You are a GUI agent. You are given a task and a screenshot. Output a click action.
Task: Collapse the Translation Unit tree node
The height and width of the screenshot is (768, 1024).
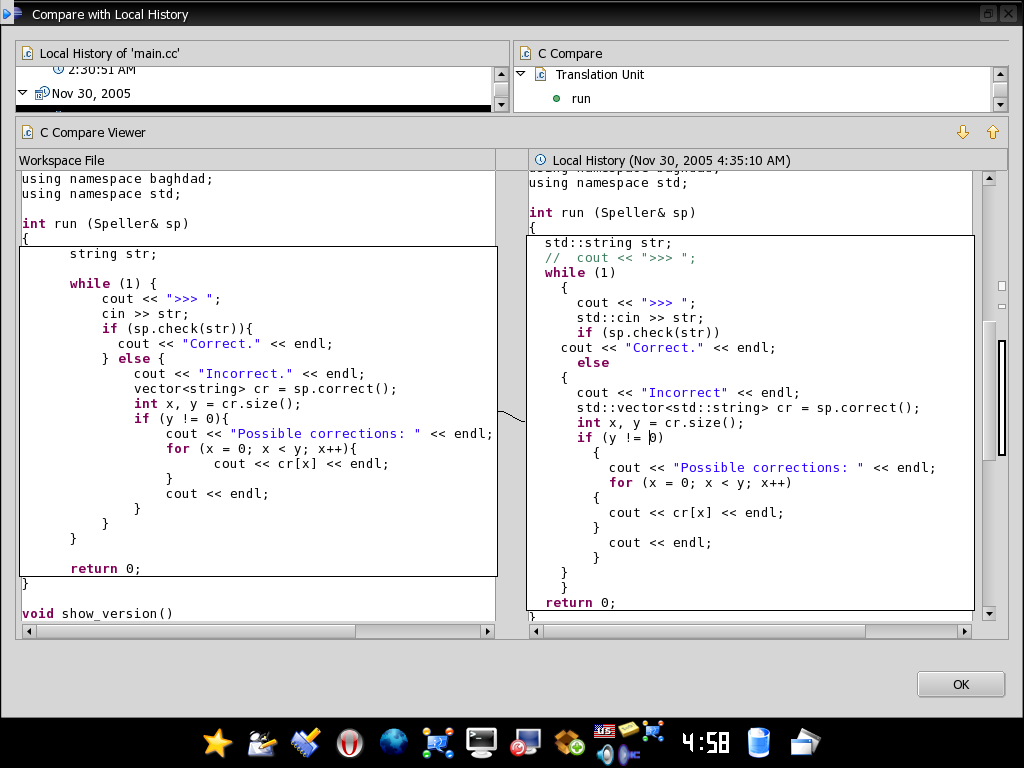click(x=520, y=74)
